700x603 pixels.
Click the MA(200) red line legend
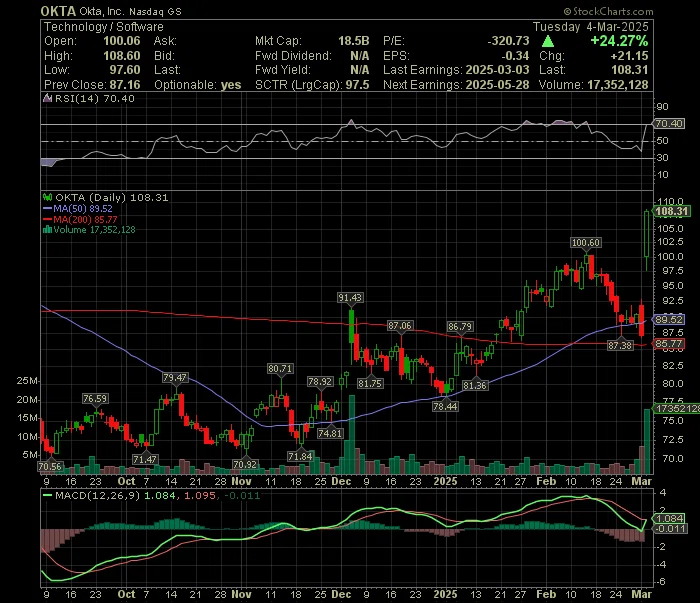(x=80, y=220)
